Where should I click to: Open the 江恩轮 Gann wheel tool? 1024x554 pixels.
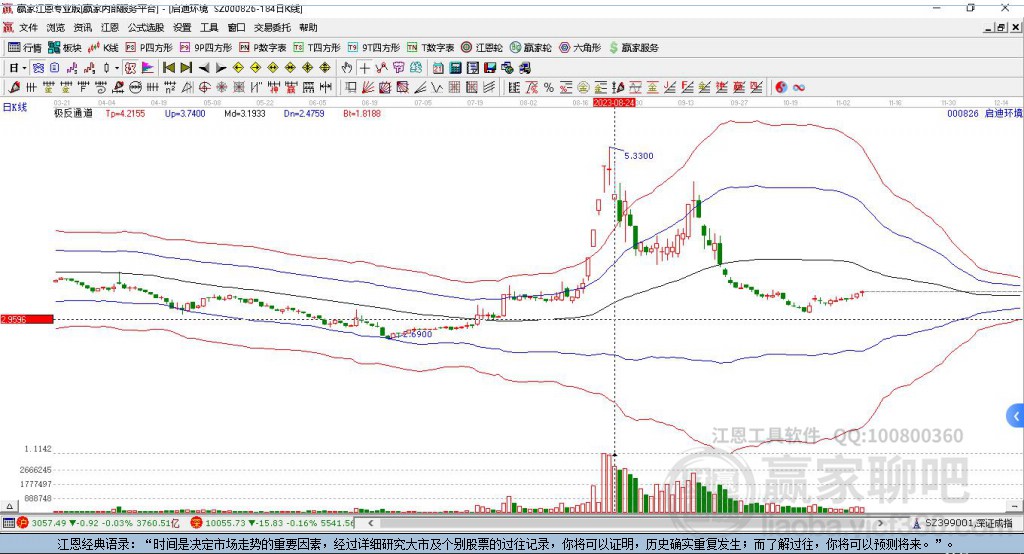click(x=482, y=48)
